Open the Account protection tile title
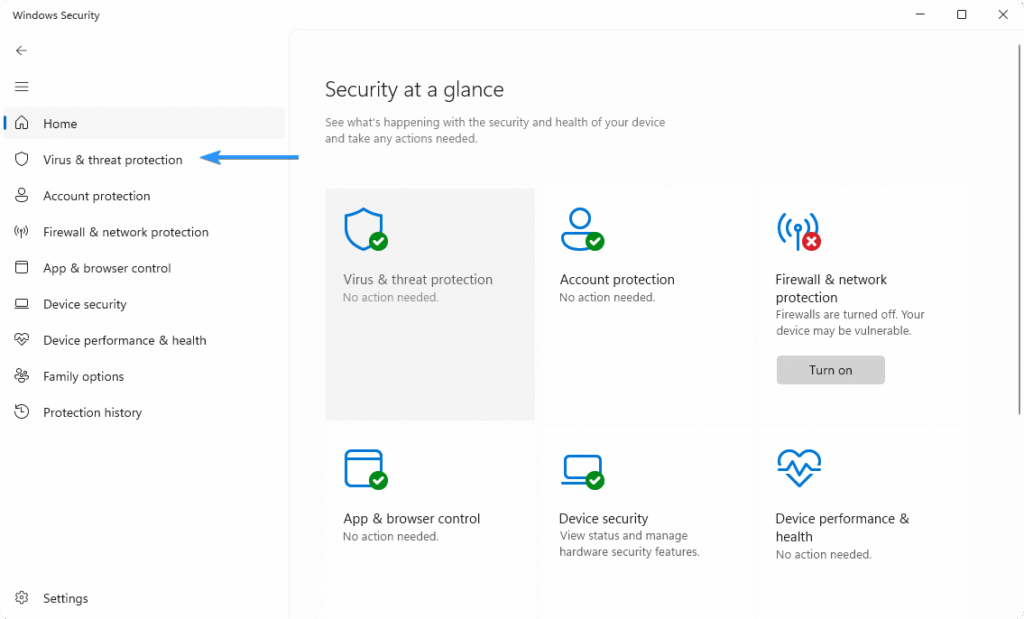Viewport: 1024px width, 619px height. click(616, 279)
